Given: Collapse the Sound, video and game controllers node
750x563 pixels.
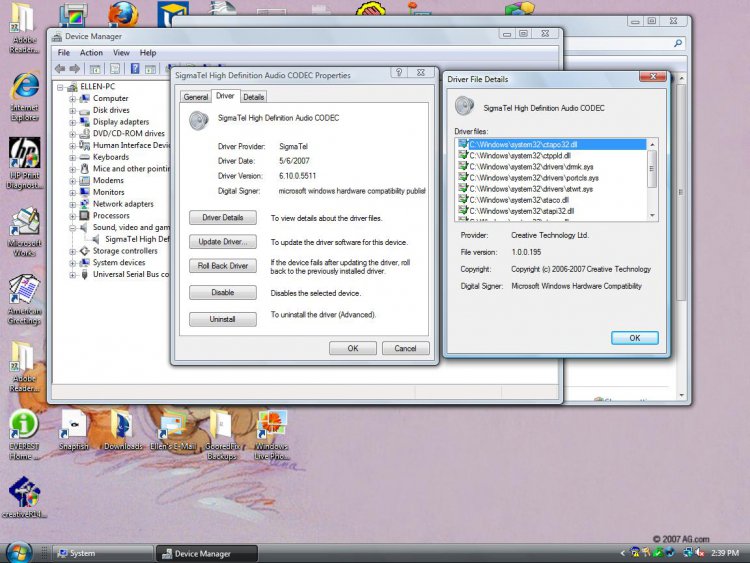Looking at the screenshot, I should tap(72, 228).
